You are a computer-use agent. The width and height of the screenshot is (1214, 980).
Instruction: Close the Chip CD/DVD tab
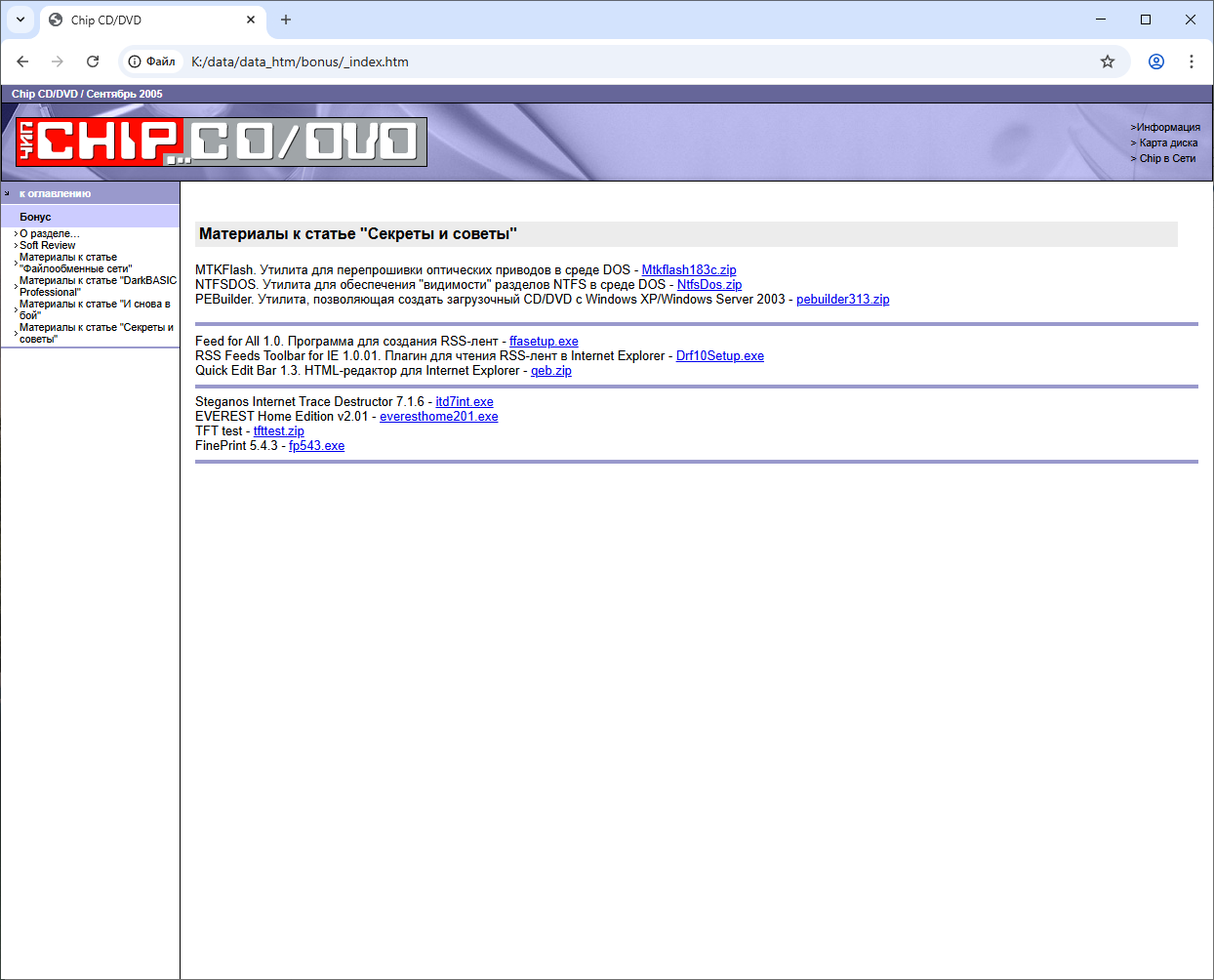point(251,20)
